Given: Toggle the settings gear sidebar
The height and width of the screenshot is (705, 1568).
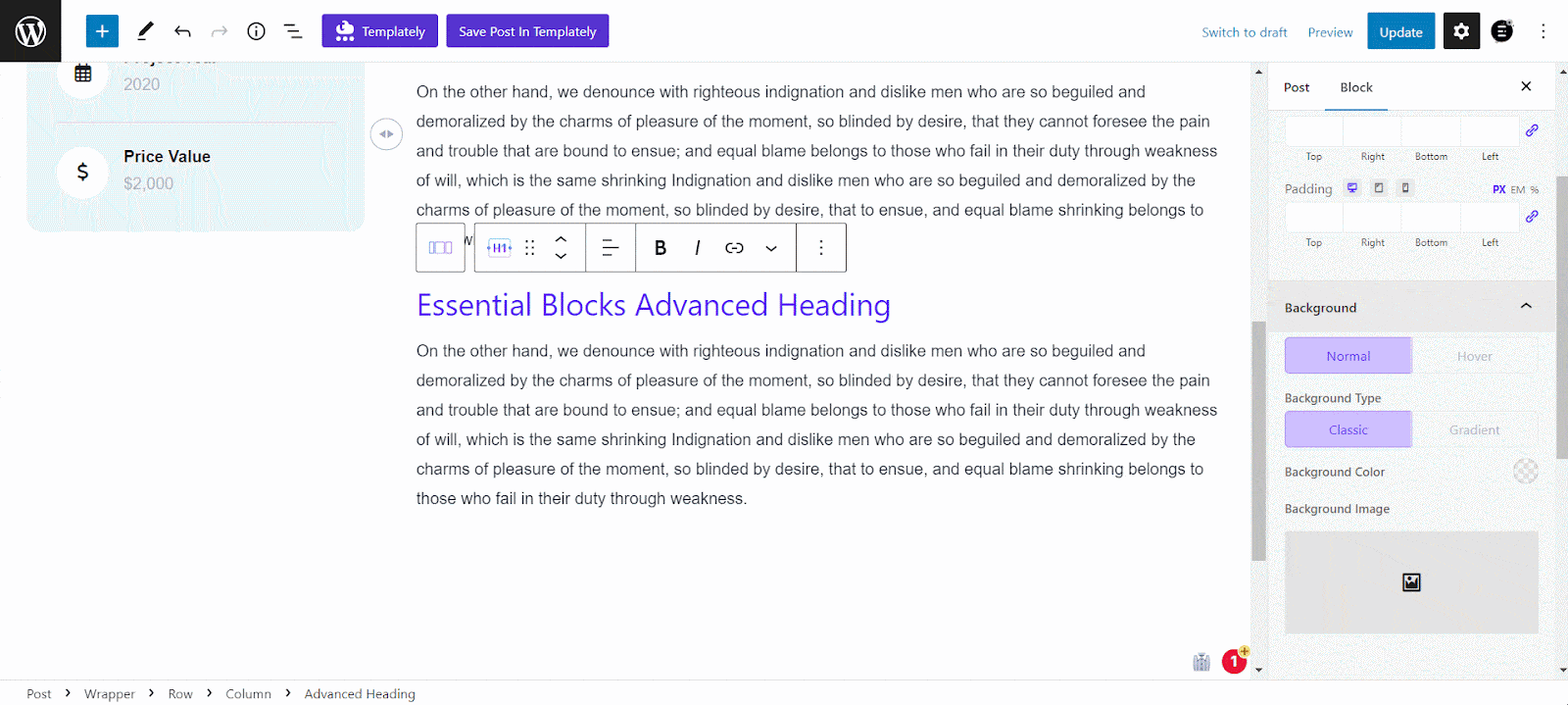Looking at the screenshot, I should click(x=1461, y=31).
